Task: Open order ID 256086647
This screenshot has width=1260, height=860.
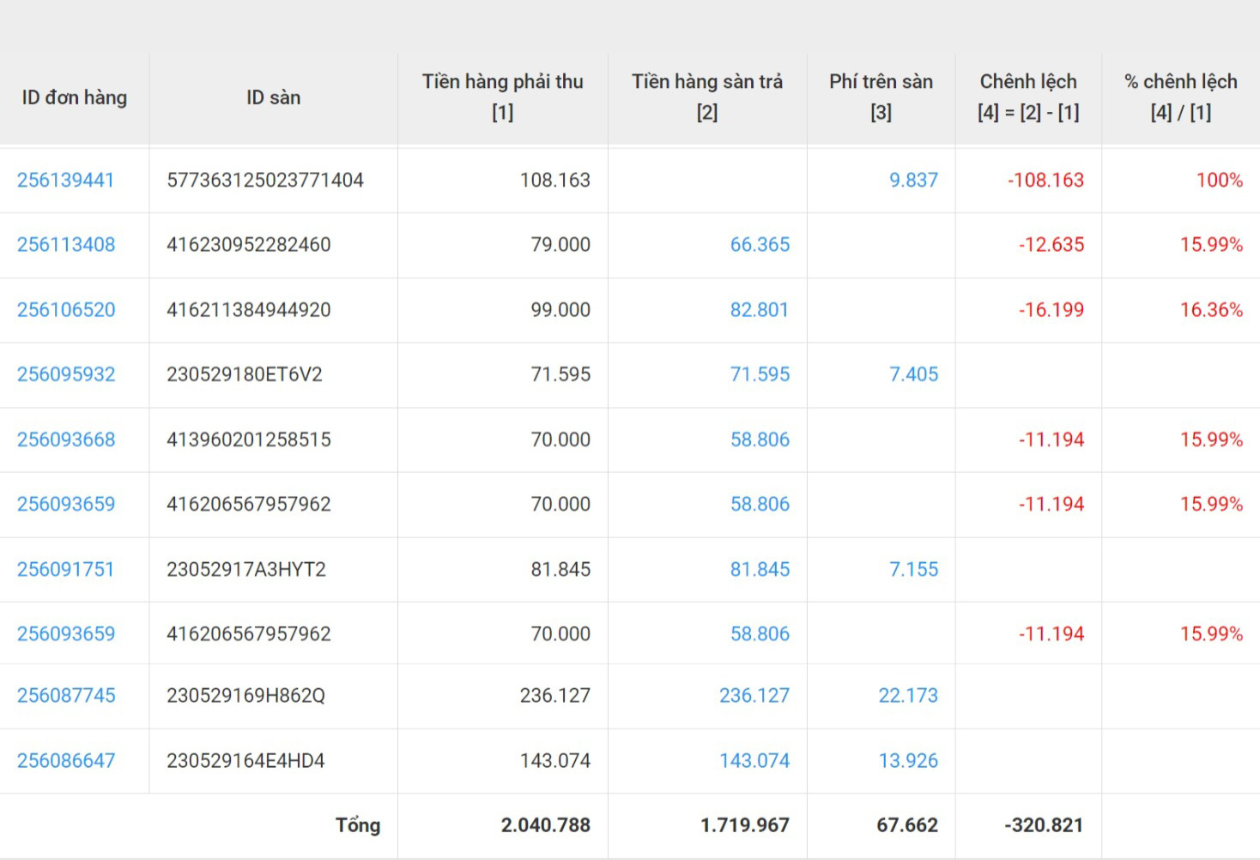Action: point(66,761)
